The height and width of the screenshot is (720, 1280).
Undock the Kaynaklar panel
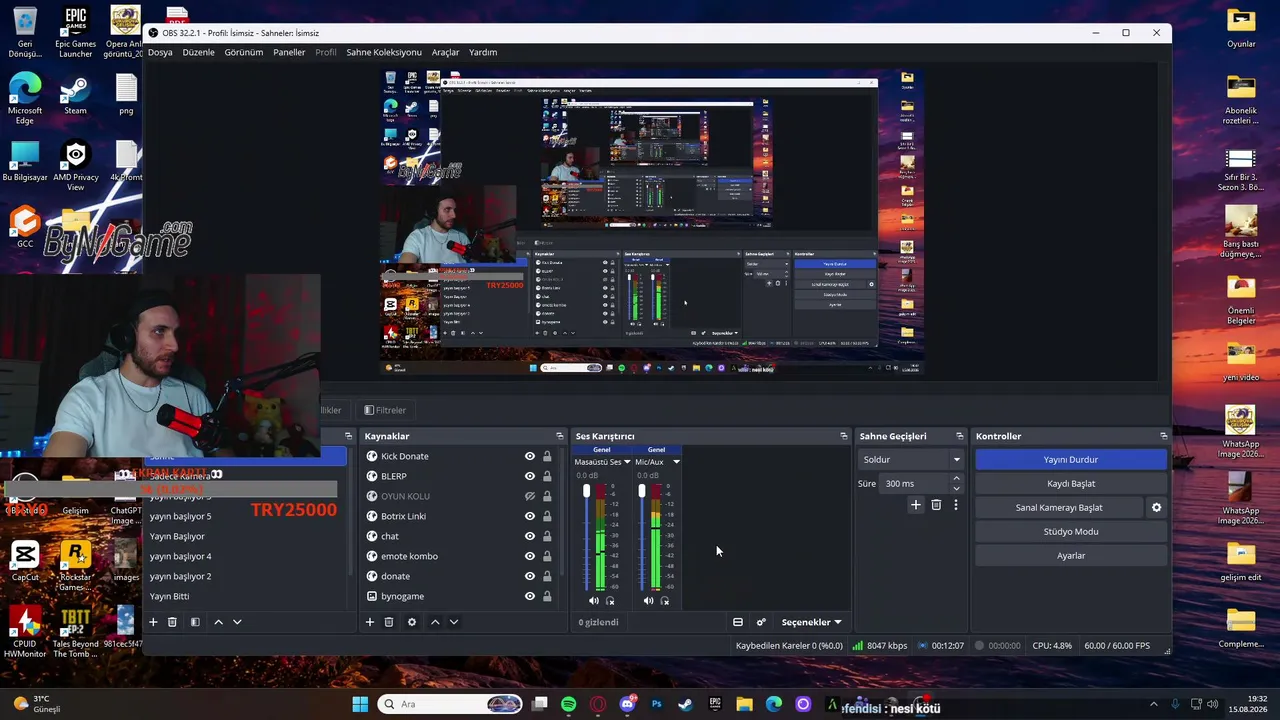point(560,436)
